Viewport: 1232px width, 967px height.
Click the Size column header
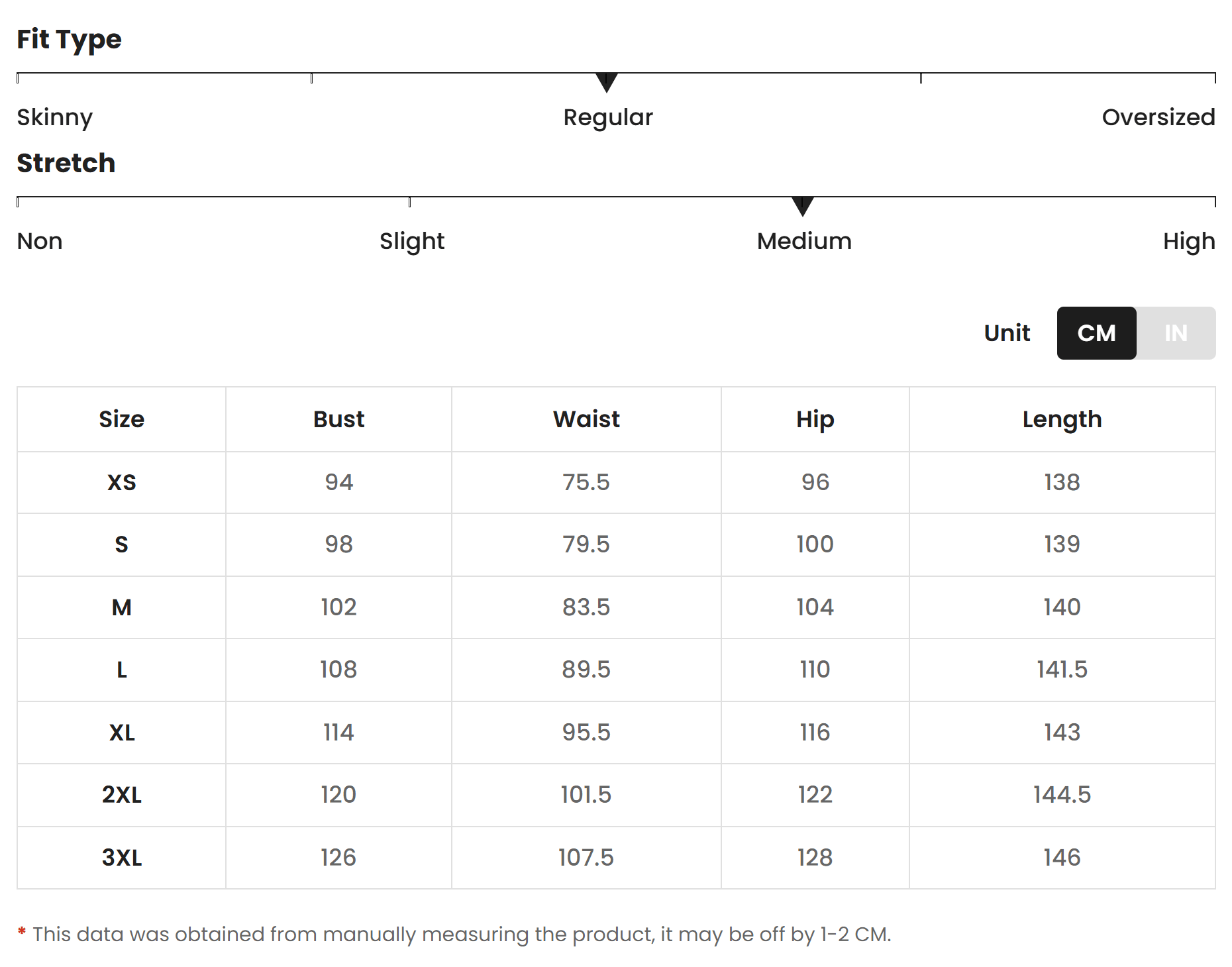point(122,419)
